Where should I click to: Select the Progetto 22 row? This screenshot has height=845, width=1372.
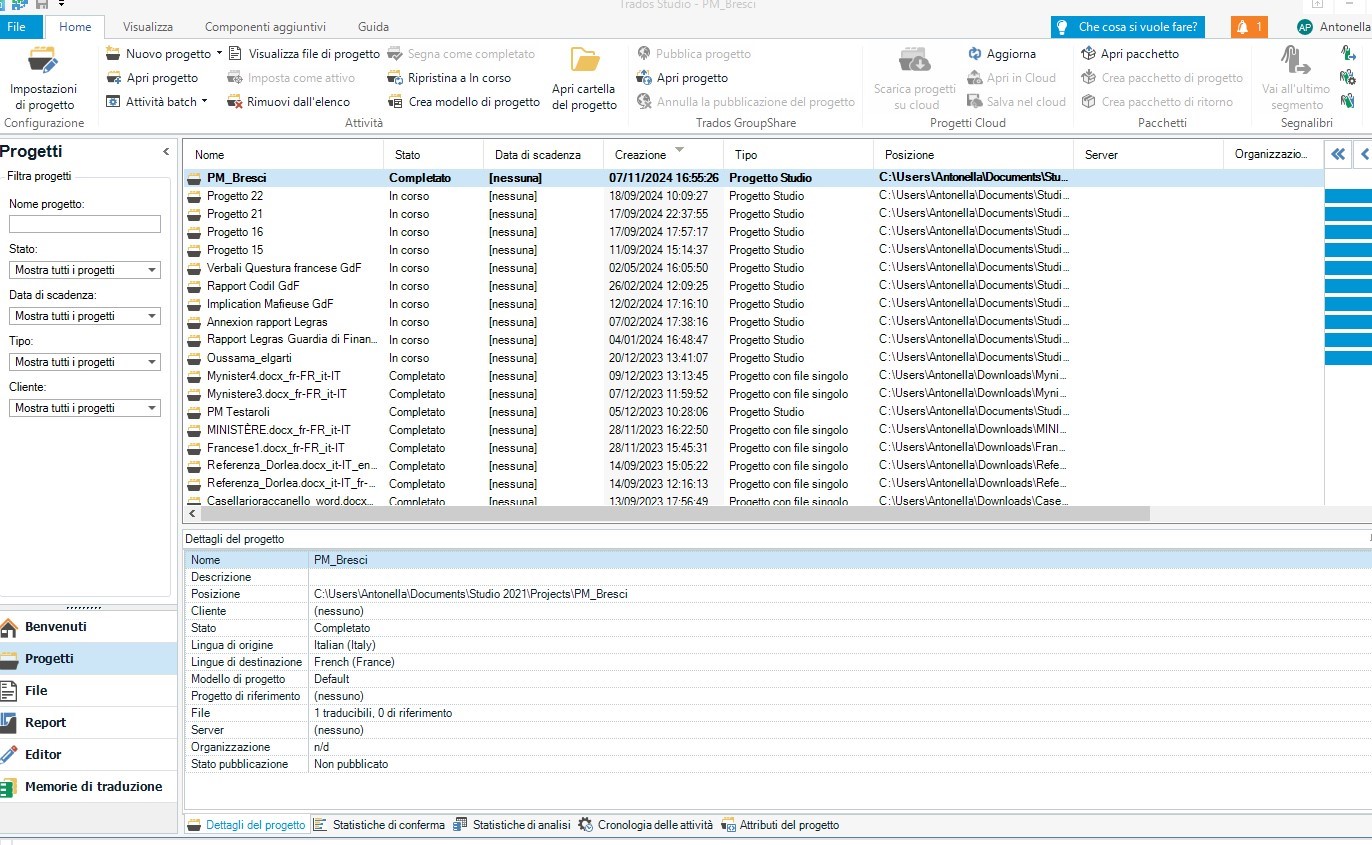[x=754, y=196]
